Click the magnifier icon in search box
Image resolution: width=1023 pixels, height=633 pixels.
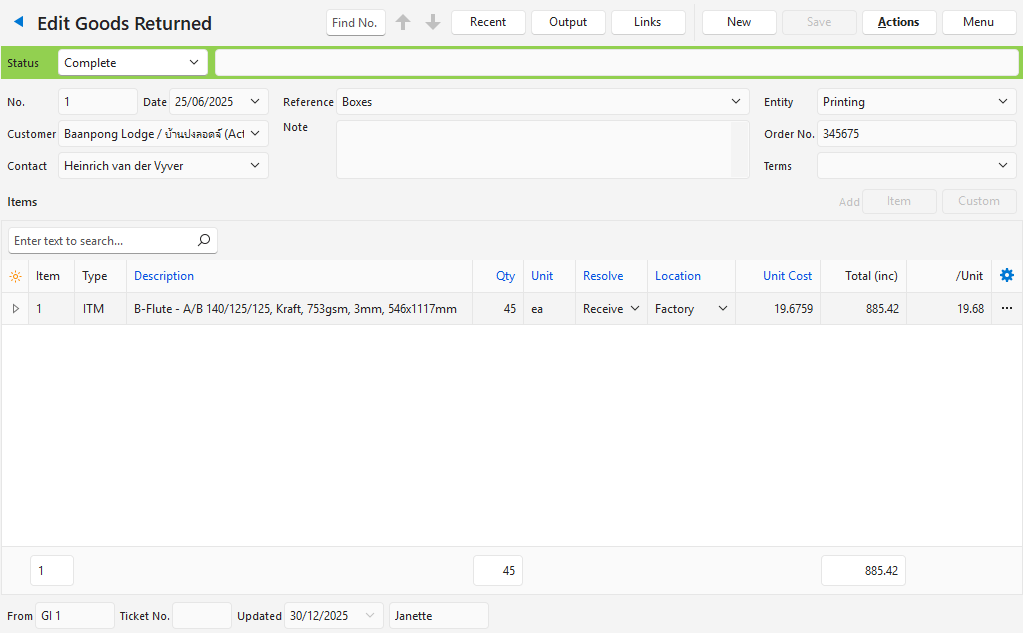click(x=204, y=241)
